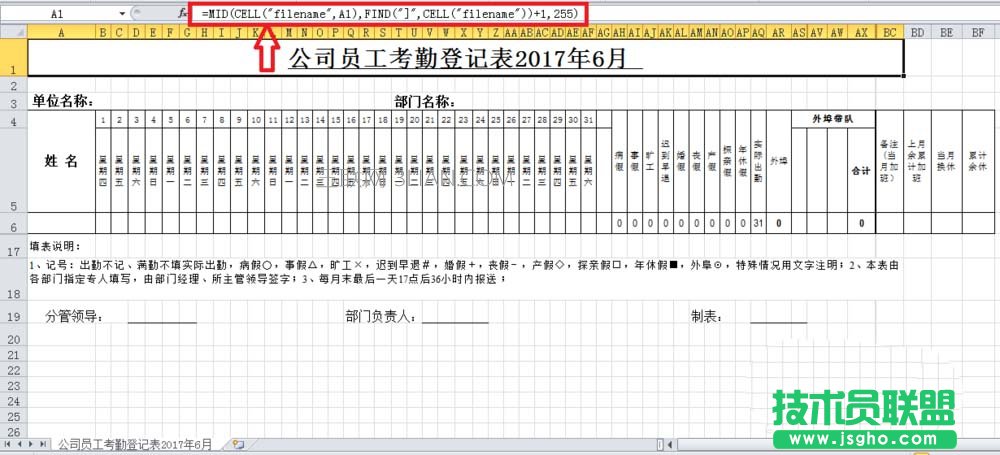Click the notes paragraph starting 1、记号

coord(464,272)
